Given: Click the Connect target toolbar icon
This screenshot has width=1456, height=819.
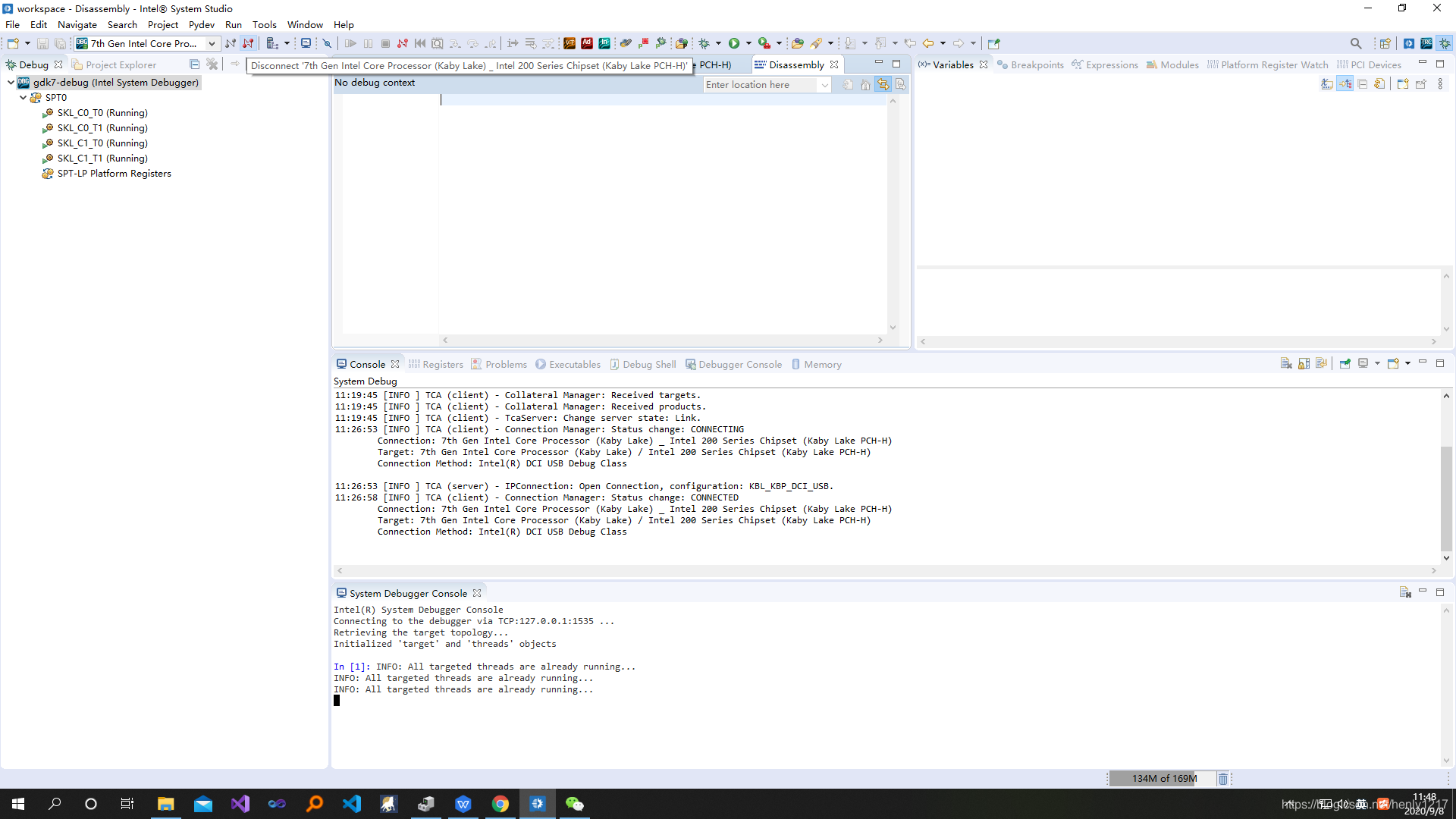Looking at the screenshot, I should pyautogui.click(x=231, y=43).
